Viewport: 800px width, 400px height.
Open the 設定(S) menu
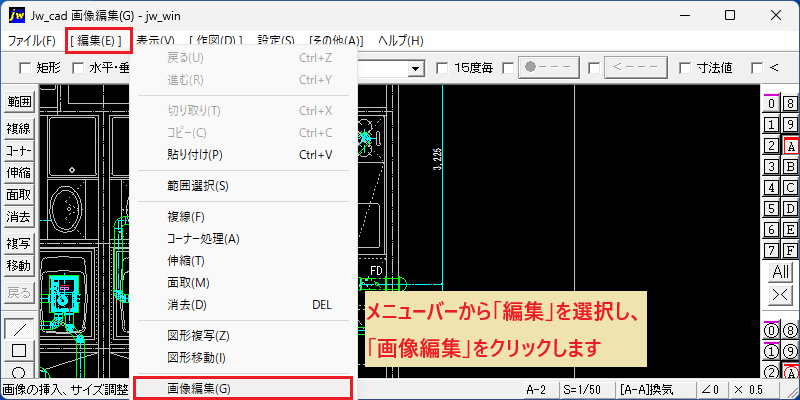pyautogui.click(x=276, y=41)
